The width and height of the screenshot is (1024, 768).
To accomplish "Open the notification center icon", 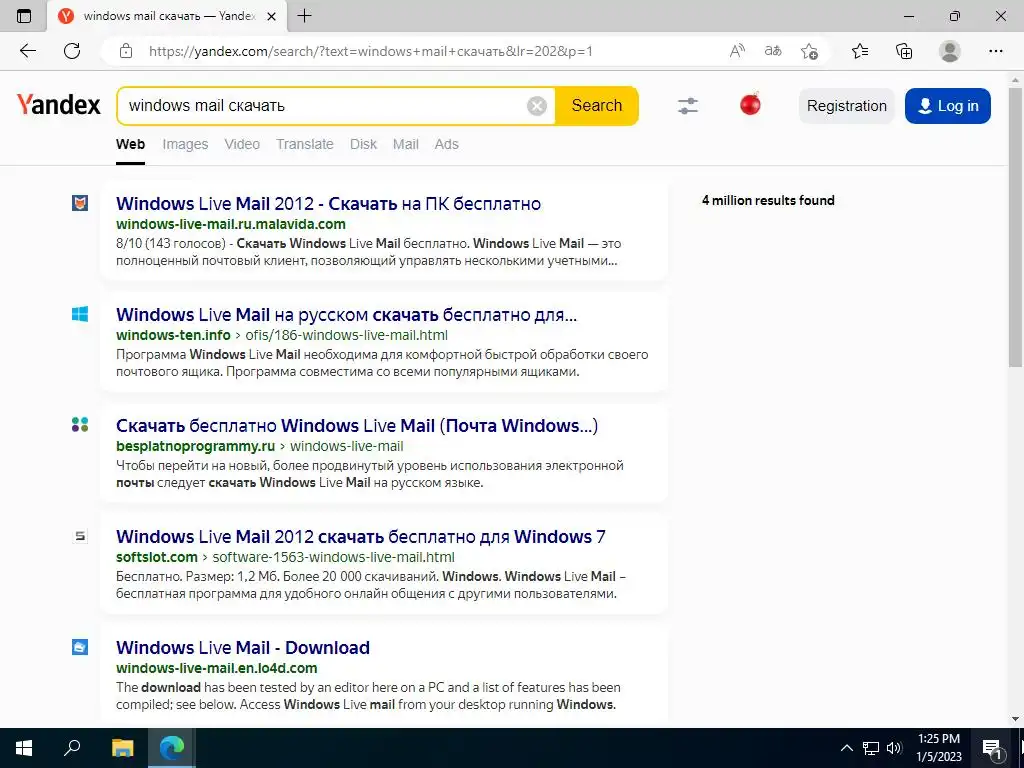I will coord(992,748).
